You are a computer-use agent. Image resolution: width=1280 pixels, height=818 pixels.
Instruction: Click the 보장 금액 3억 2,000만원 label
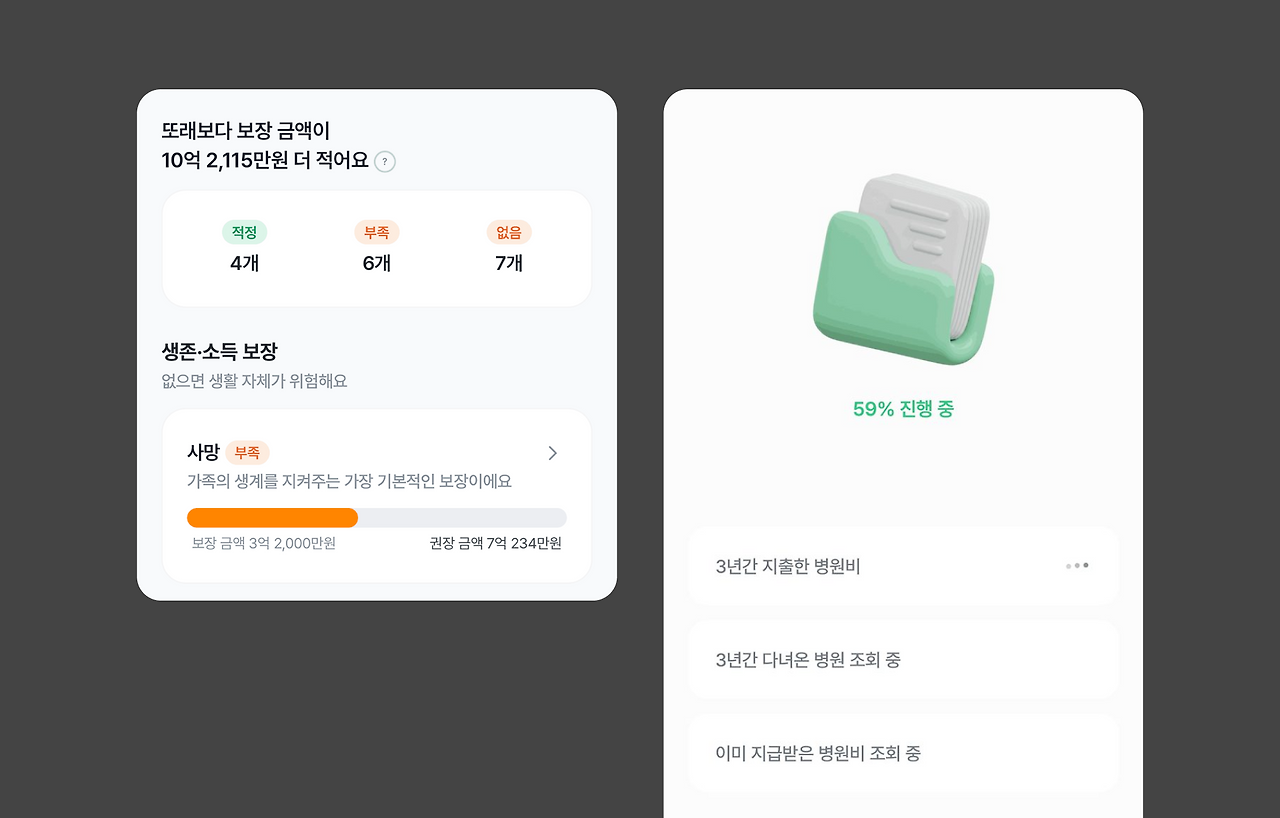click(x=264, y=544)
